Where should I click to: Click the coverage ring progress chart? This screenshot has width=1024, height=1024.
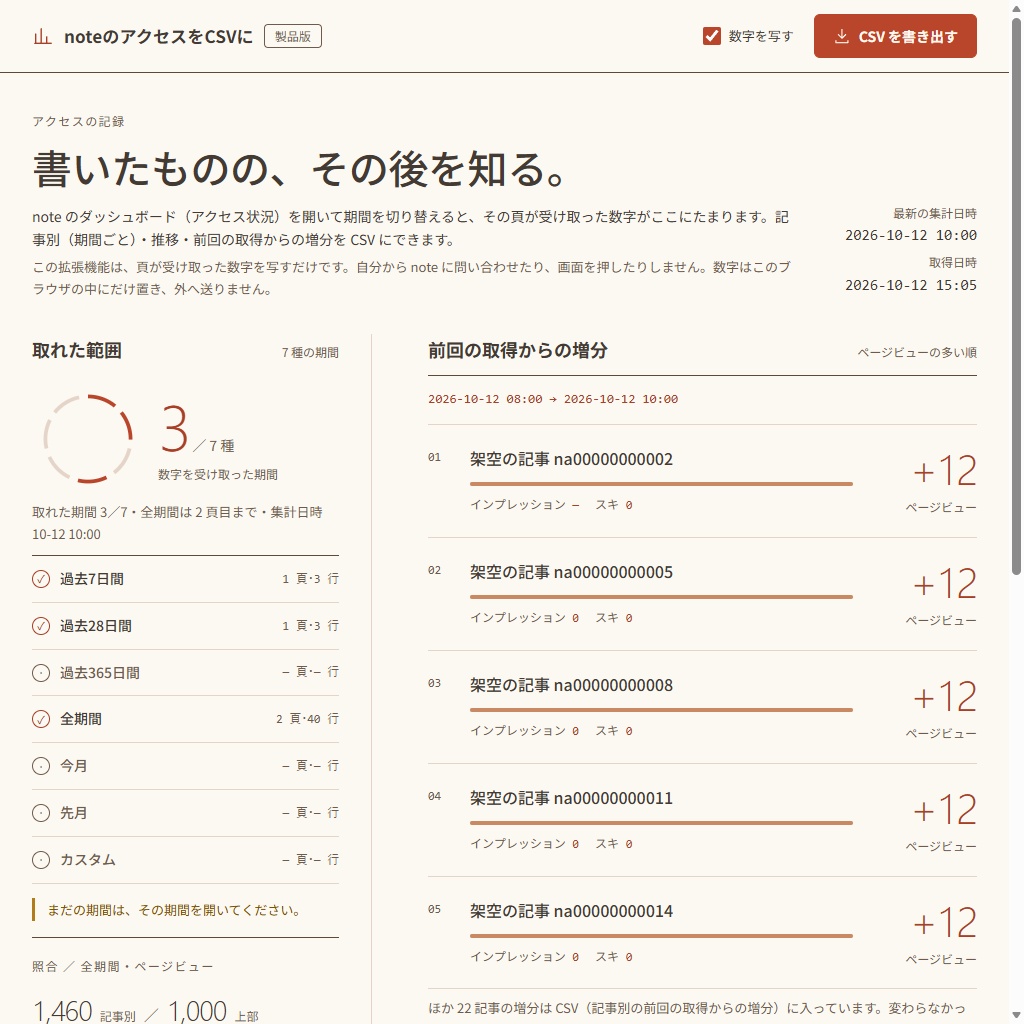pos(88,439)
